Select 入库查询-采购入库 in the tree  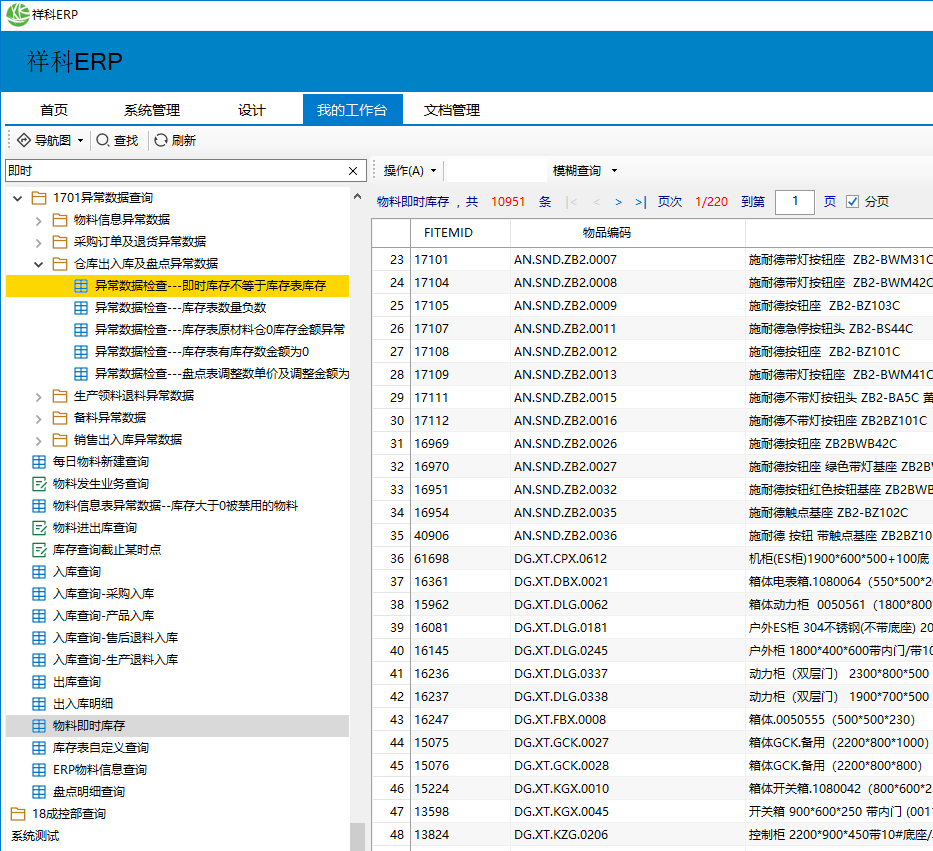(x=103, y=594)
